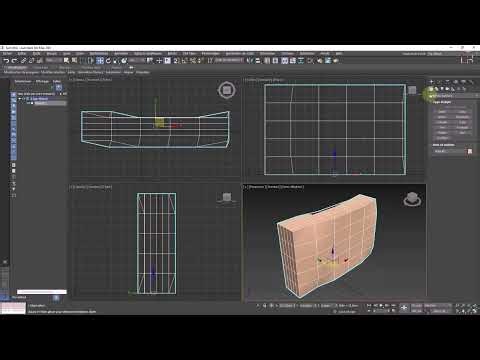
Task: Jump to the start frame button
Action: coord(369,305)
